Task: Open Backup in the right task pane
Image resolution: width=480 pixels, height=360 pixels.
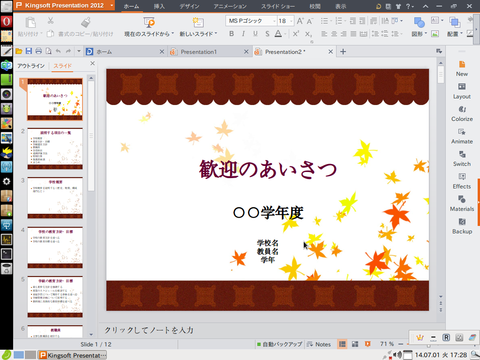Action: [x=462, y=226]
